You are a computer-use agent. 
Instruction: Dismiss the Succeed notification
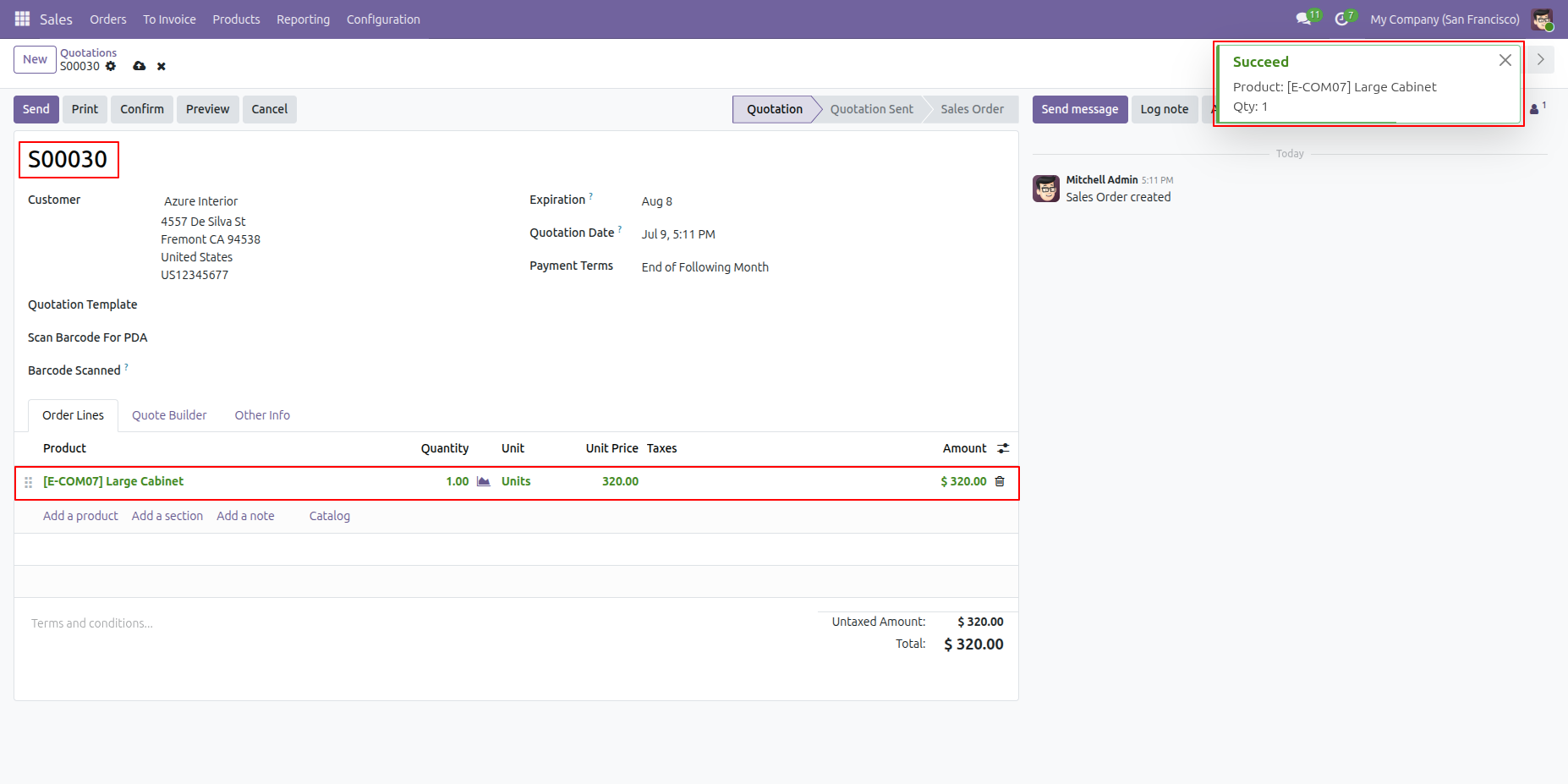coord(1505,60)
